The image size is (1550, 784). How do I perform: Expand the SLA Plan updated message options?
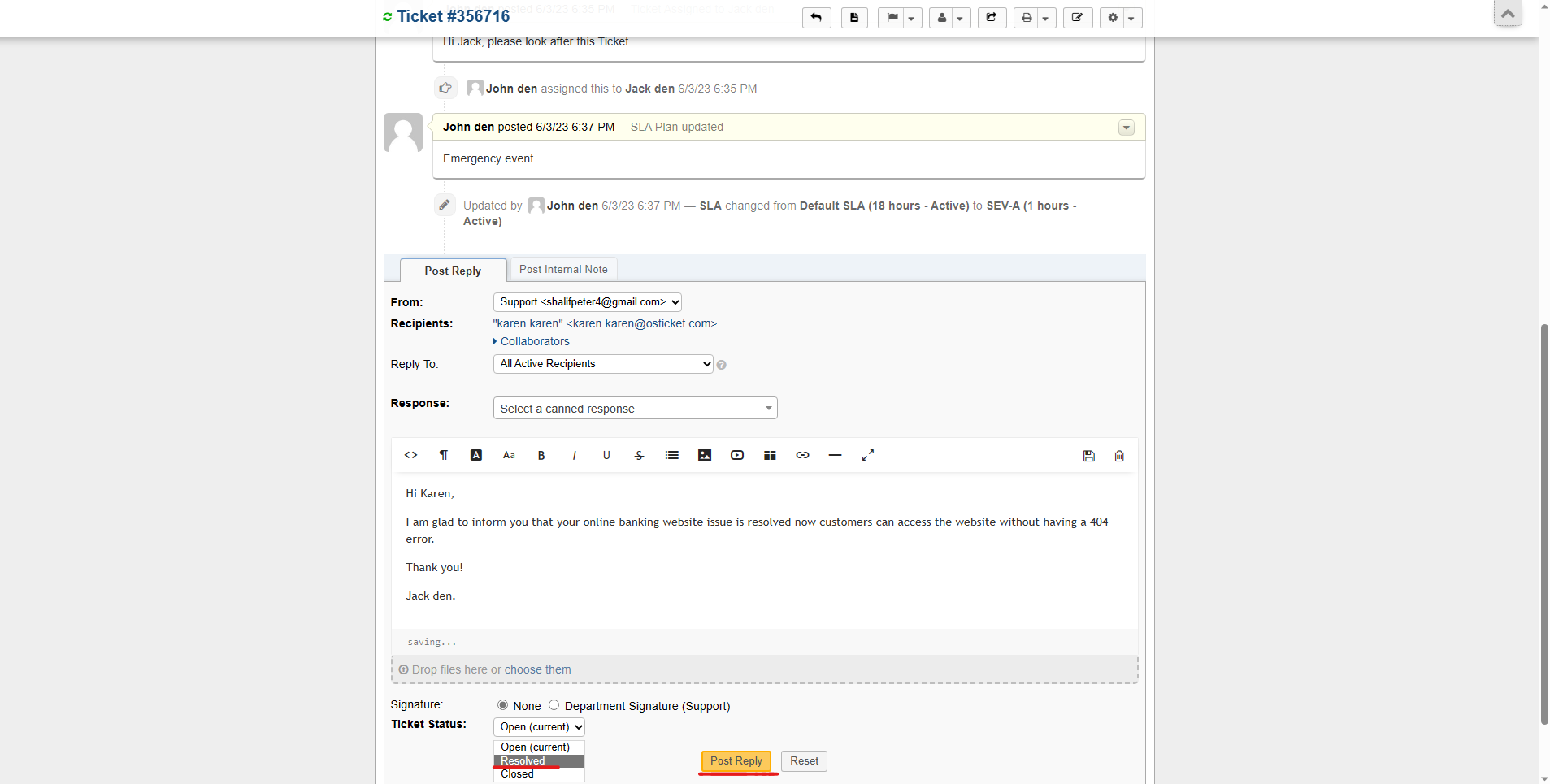pyautogui.click(x=1125, y=127)
